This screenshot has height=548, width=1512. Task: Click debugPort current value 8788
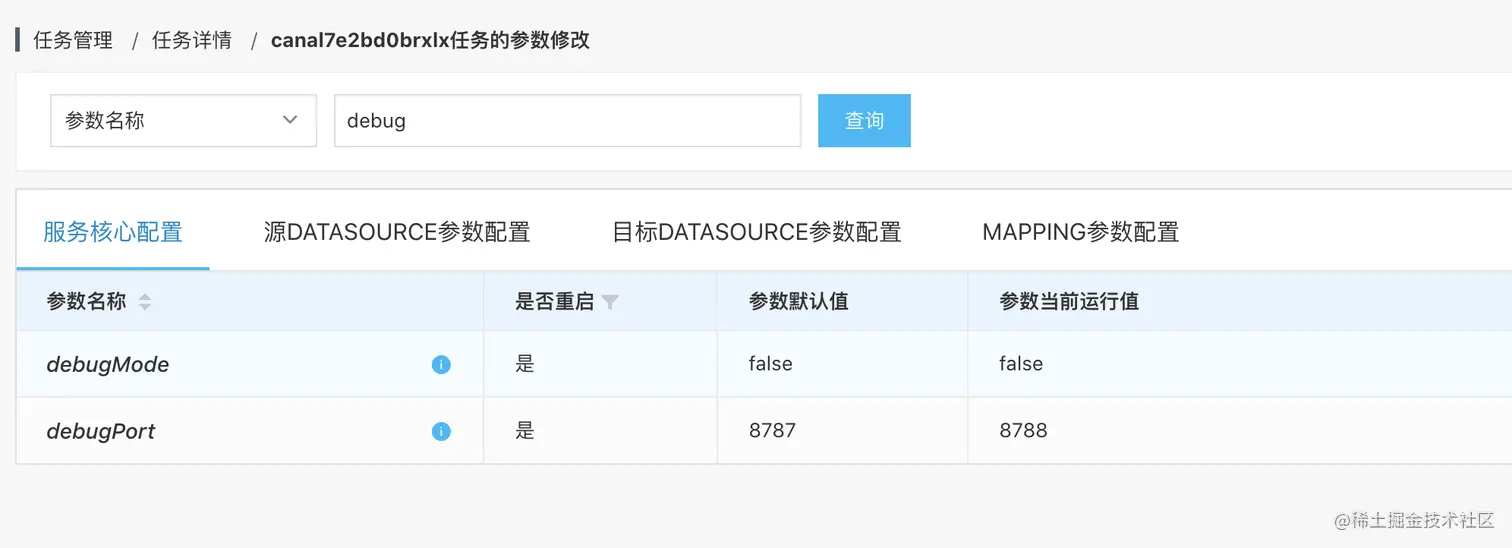pyautogui.click(x=1024, y=431)
